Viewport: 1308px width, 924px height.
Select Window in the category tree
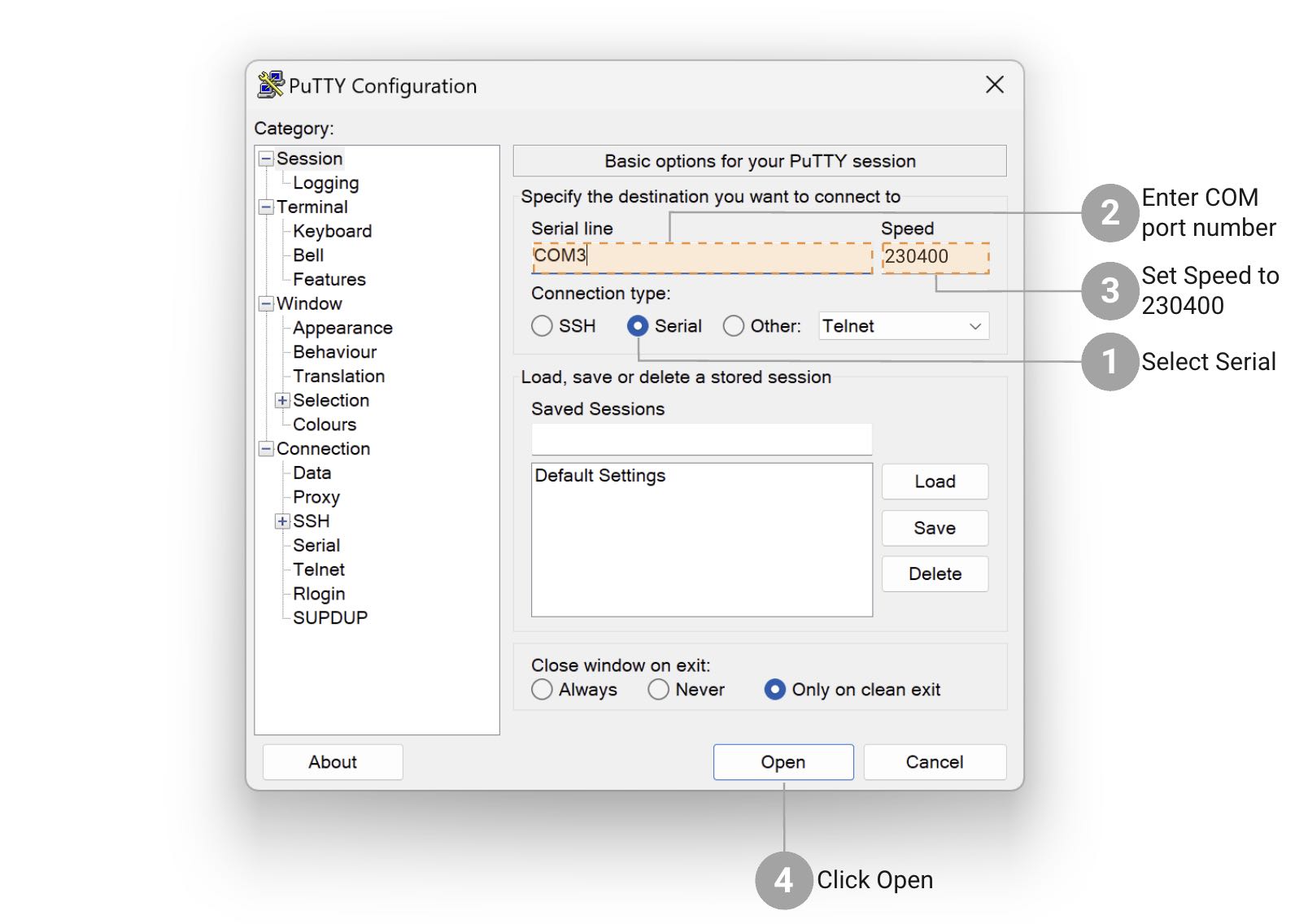[x=309, y=304]
